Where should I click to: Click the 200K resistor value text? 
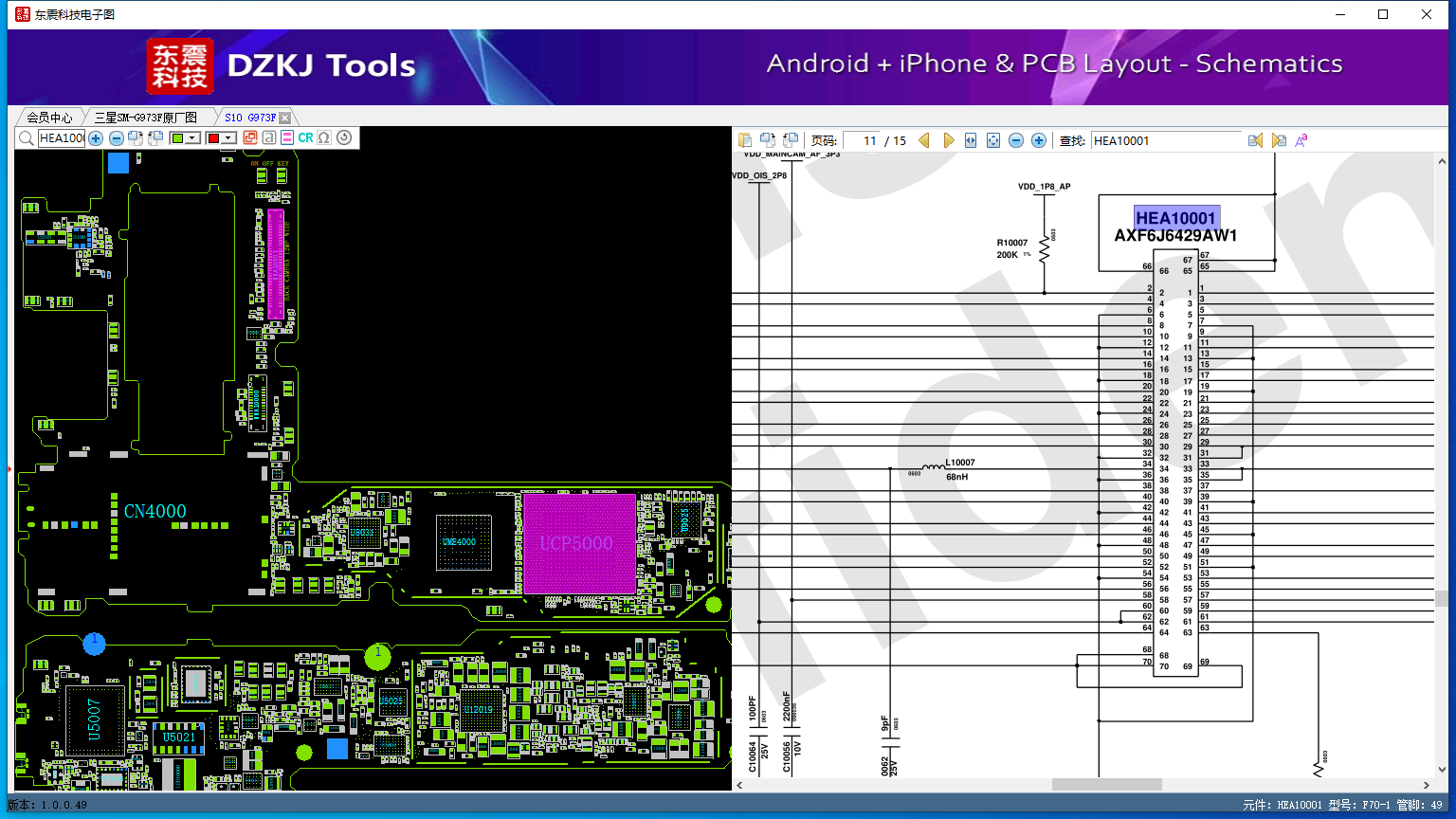pyautogui.click(x=1007, y=255)
